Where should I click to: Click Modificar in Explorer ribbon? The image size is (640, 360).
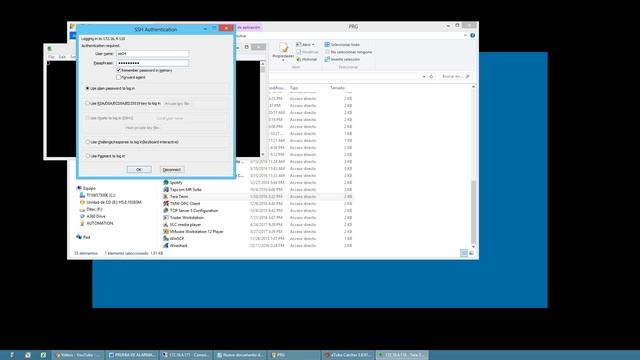(307, 52)
